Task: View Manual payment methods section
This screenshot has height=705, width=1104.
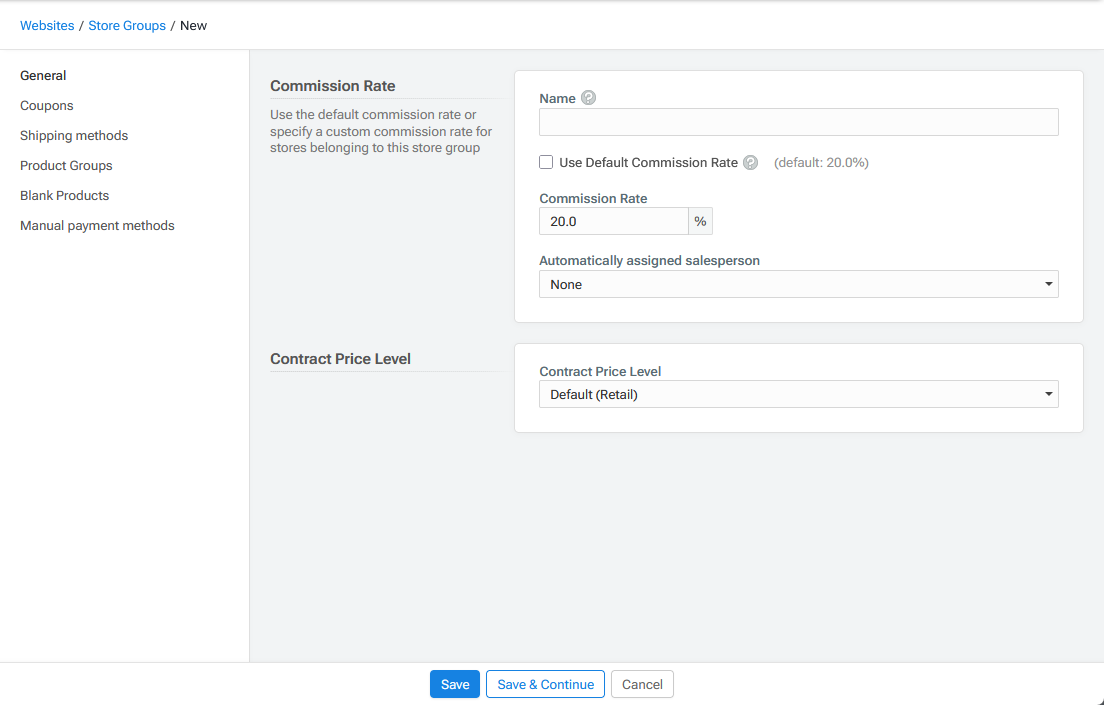Action: tap(97, 226)
